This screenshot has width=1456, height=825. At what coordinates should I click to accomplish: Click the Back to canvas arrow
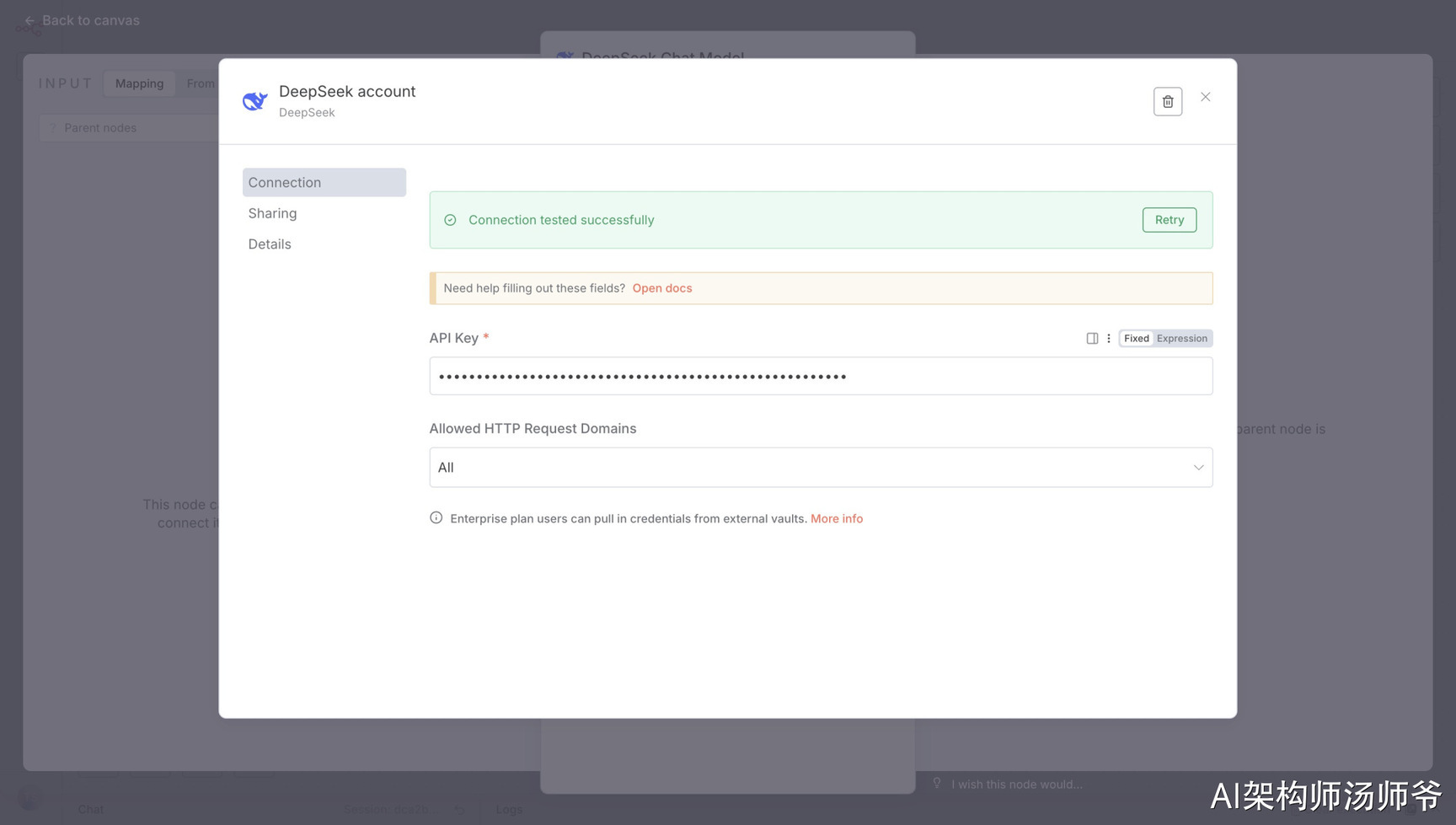pos(30,20)
